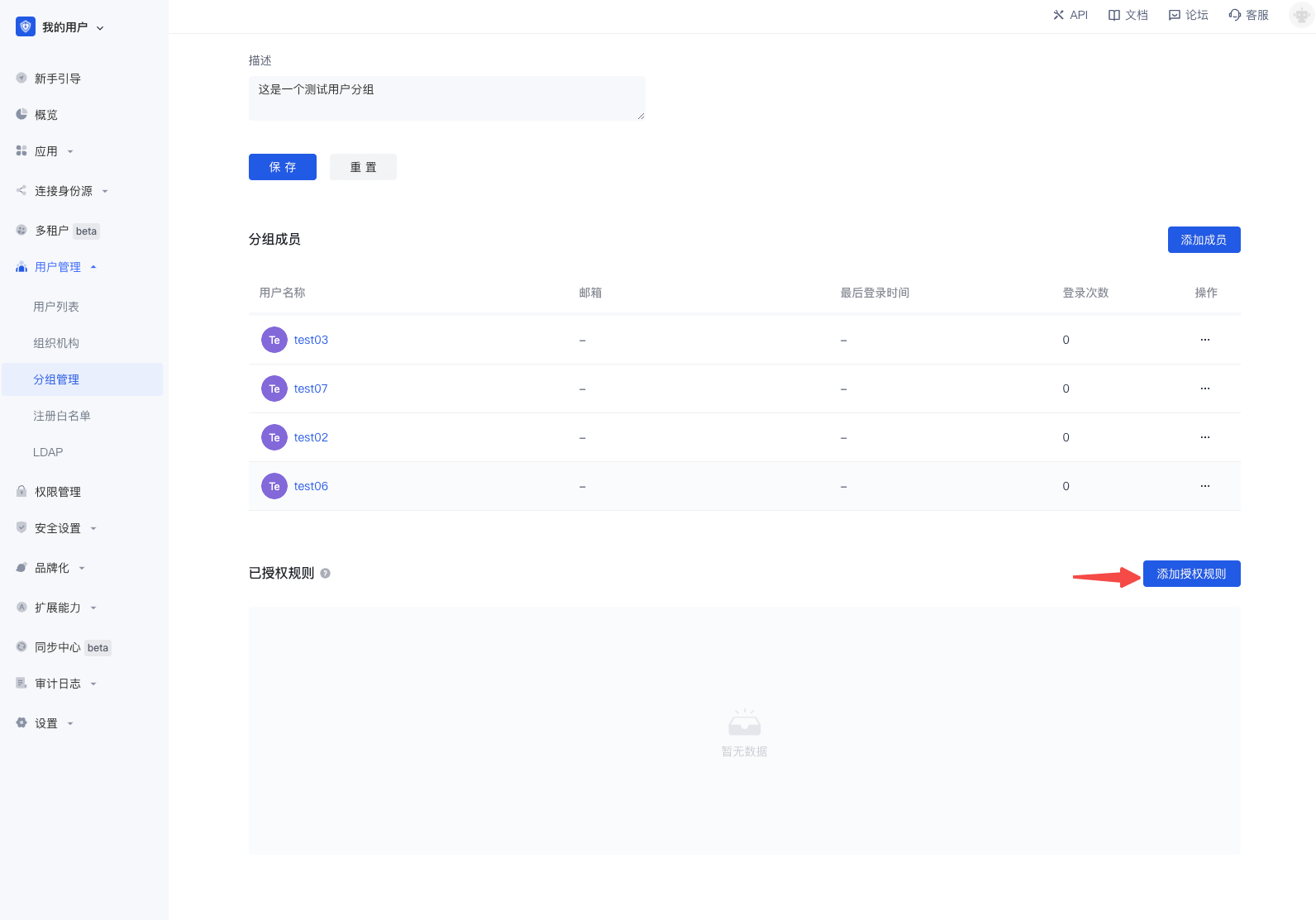Open 文档 documentation icon link
The width and height of the screenshot is (1316, 920).
click(1114, 15)
